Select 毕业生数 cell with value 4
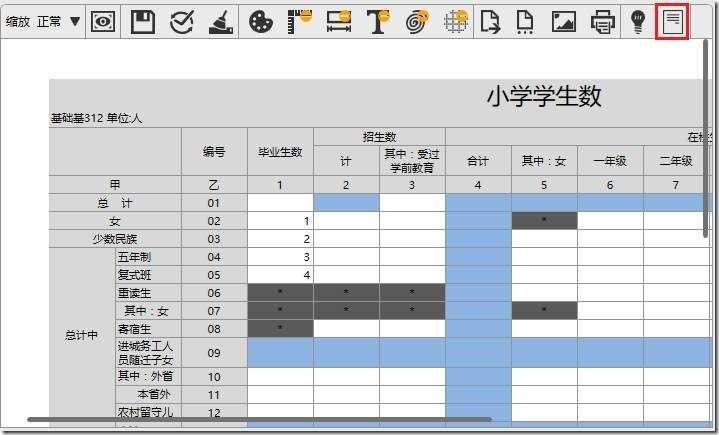719x435 pixels. point(280,275)
